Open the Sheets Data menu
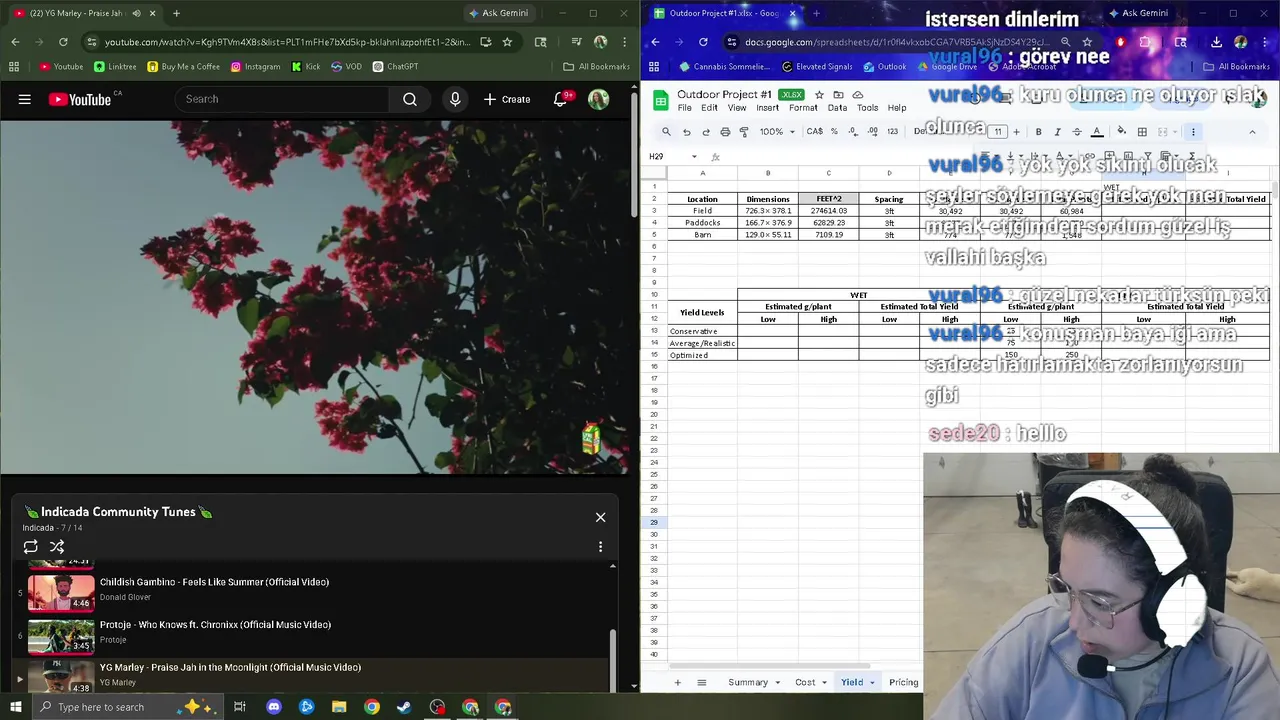 point(837,108)
